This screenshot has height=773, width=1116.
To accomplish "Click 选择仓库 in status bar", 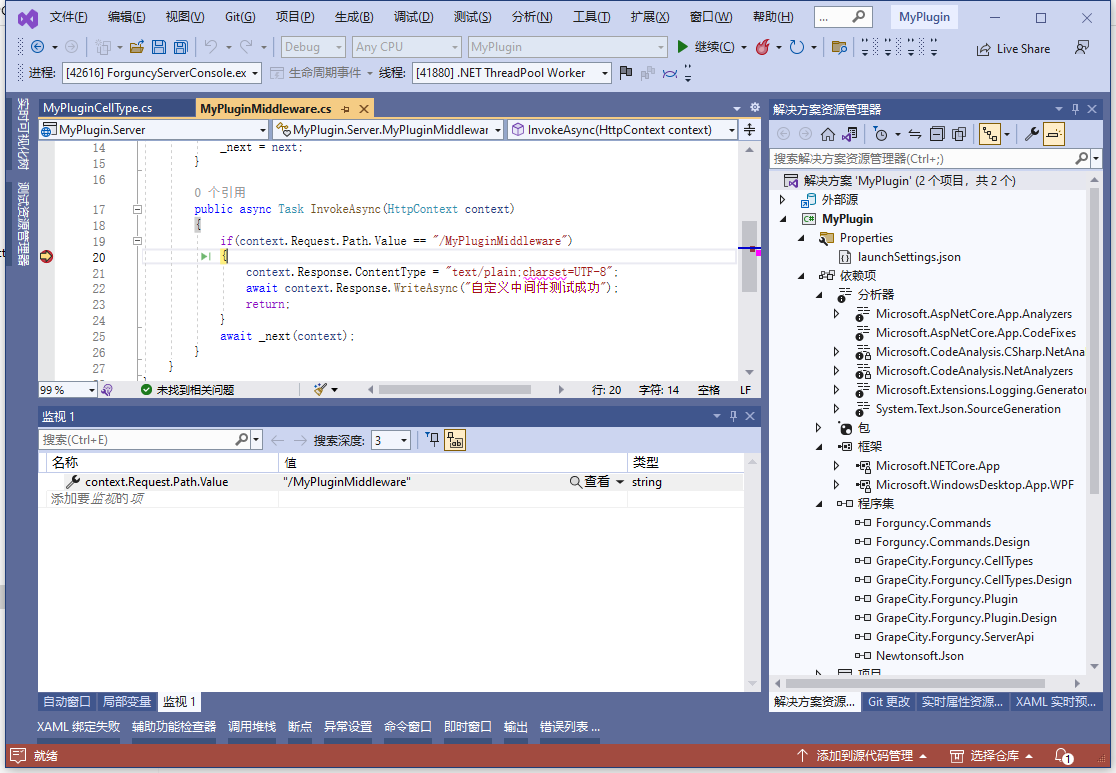I will click(x=991, y=756).
